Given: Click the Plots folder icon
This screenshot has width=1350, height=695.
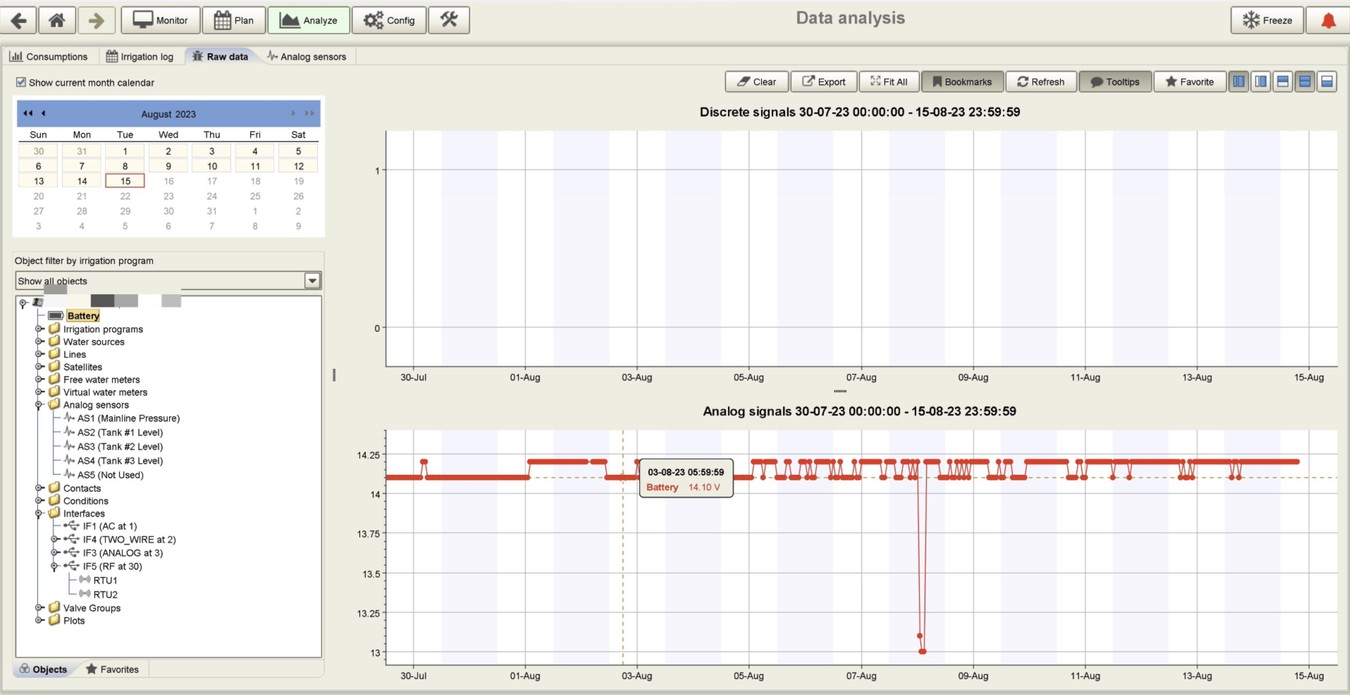Looking at the screenshot, I should click(x=54, y=621).
